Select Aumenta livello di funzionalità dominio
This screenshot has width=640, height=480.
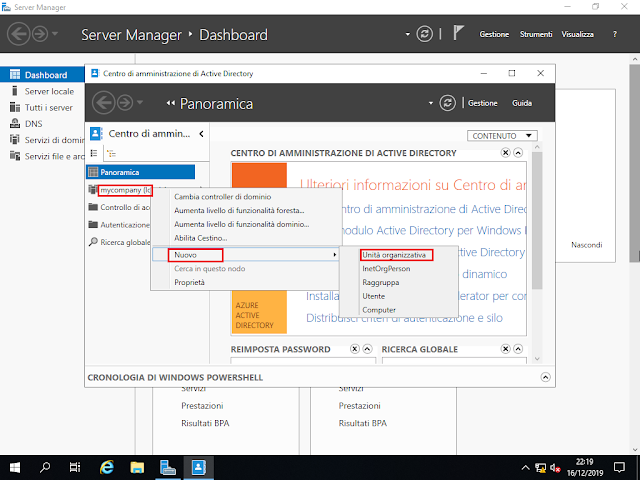coord(242,224)
